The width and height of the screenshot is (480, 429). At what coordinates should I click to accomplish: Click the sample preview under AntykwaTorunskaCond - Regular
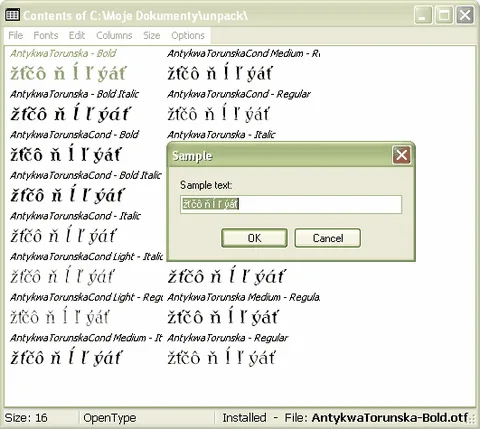point(218,113)
